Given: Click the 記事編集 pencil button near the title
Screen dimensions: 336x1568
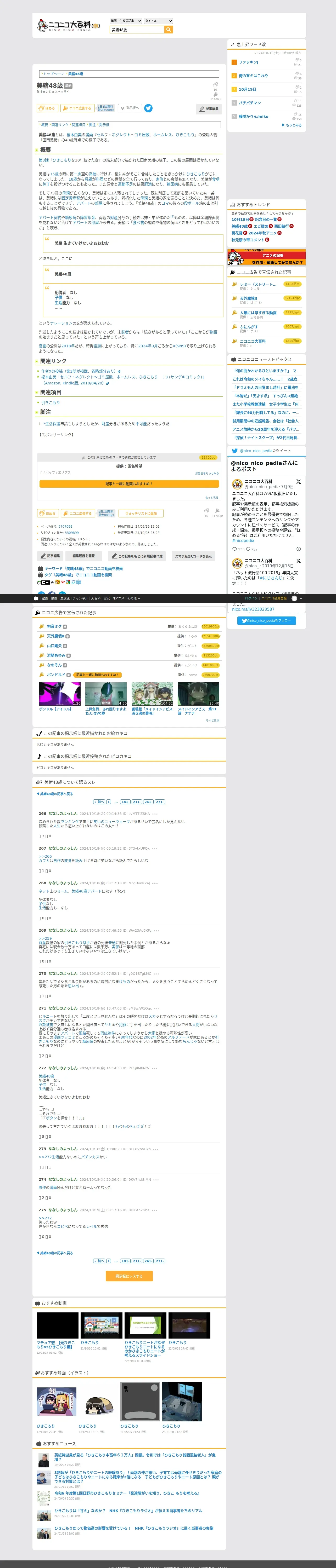Looking at the screenshot, I should (x=209, y=109).
